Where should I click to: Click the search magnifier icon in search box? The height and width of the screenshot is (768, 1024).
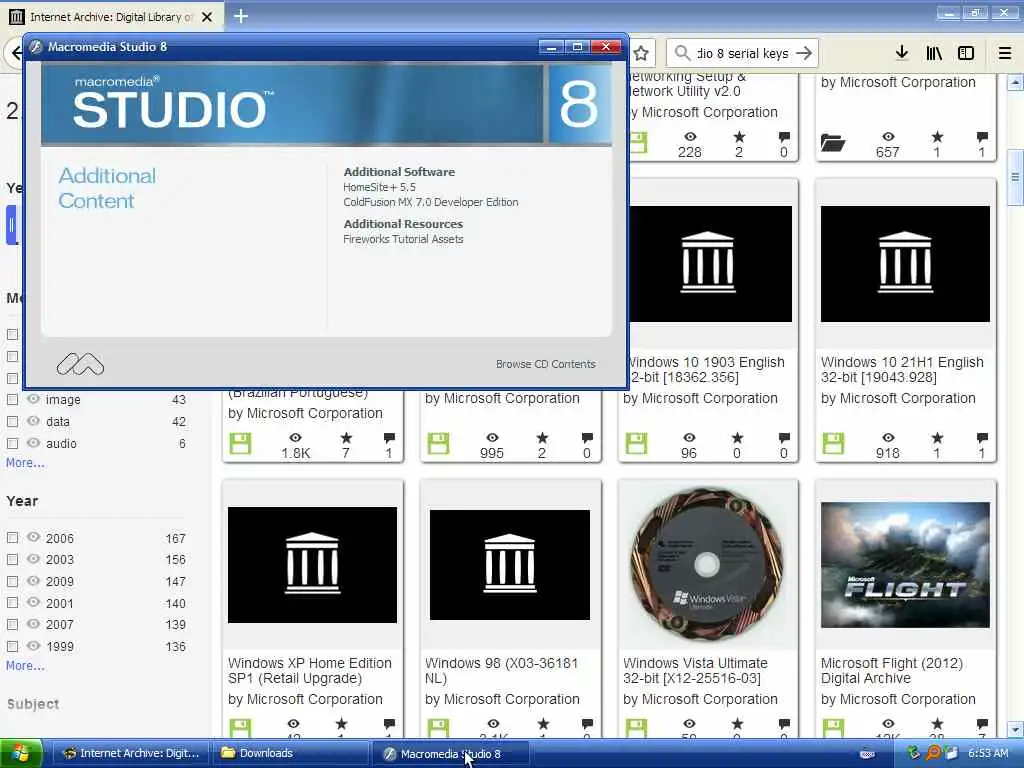(682, 53)
